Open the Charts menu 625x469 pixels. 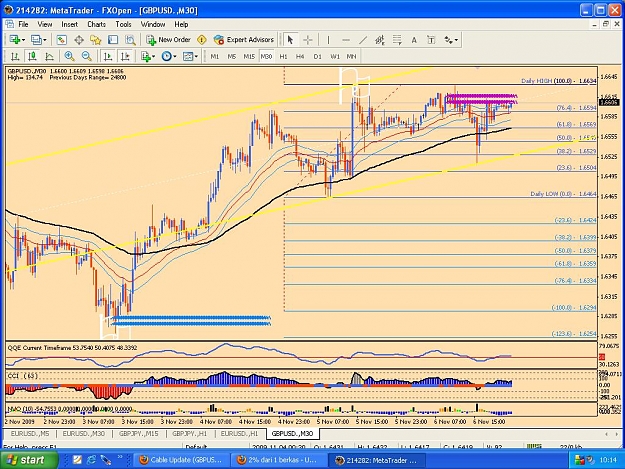tap(96, 24)
